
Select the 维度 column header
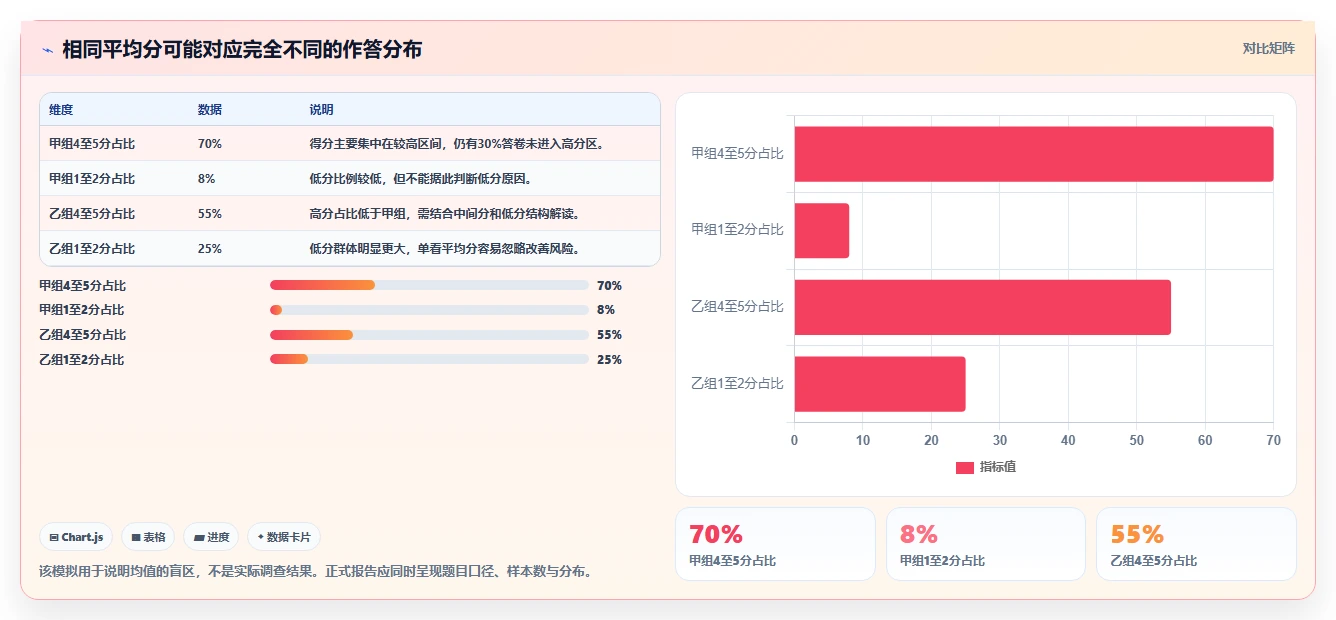61,110
